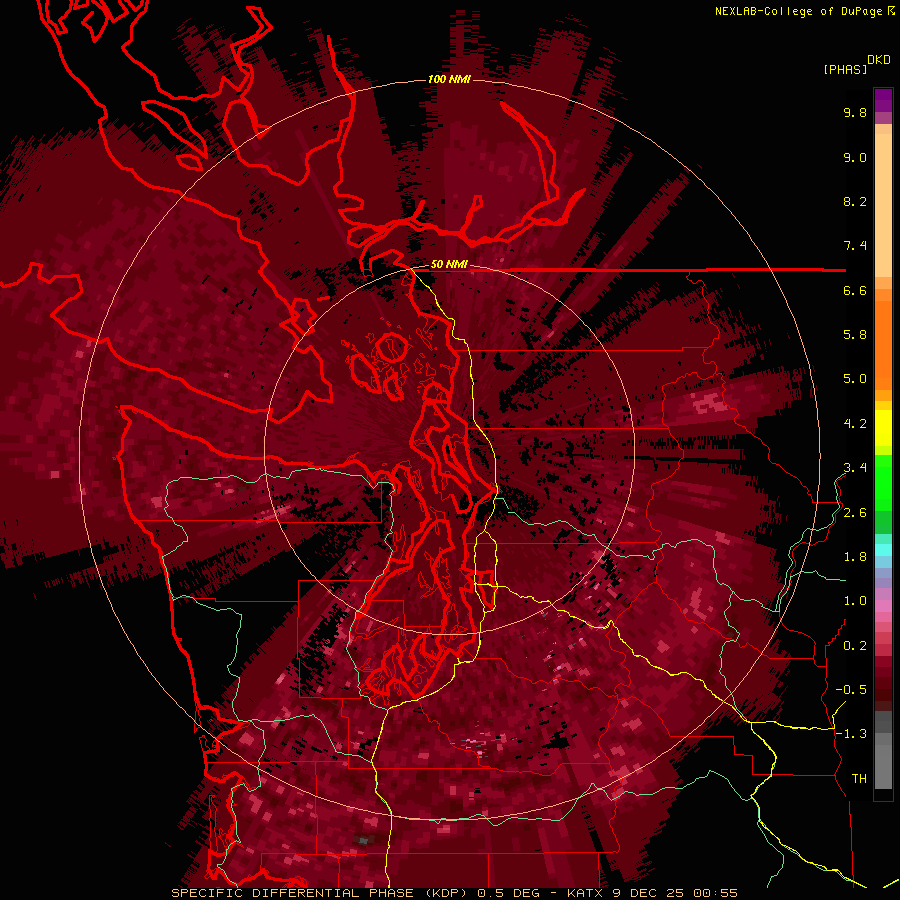Click the 3.4 value on color scale
900x900 pixels.
click(x=855, y=468)
